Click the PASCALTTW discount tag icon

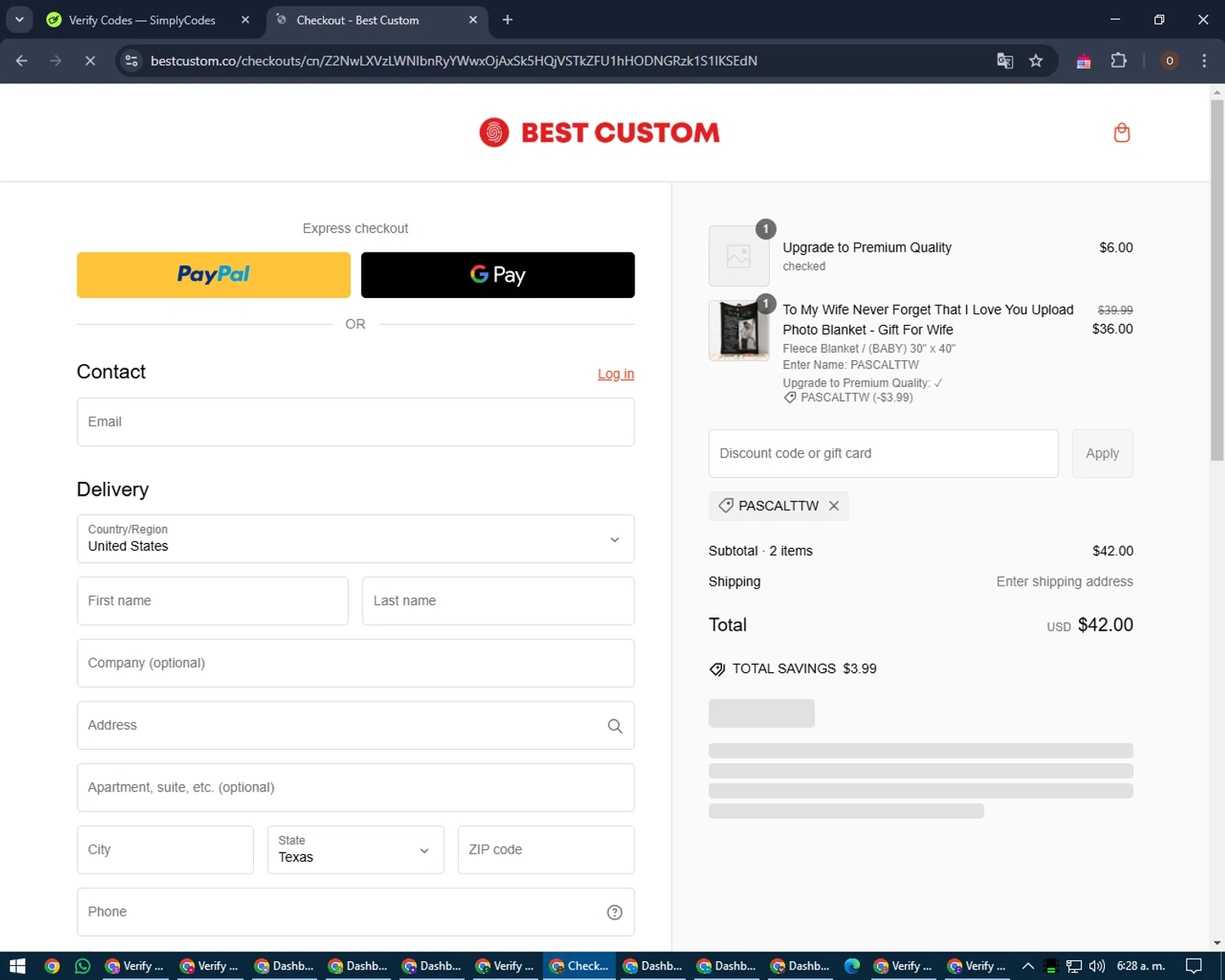point(725,506)
